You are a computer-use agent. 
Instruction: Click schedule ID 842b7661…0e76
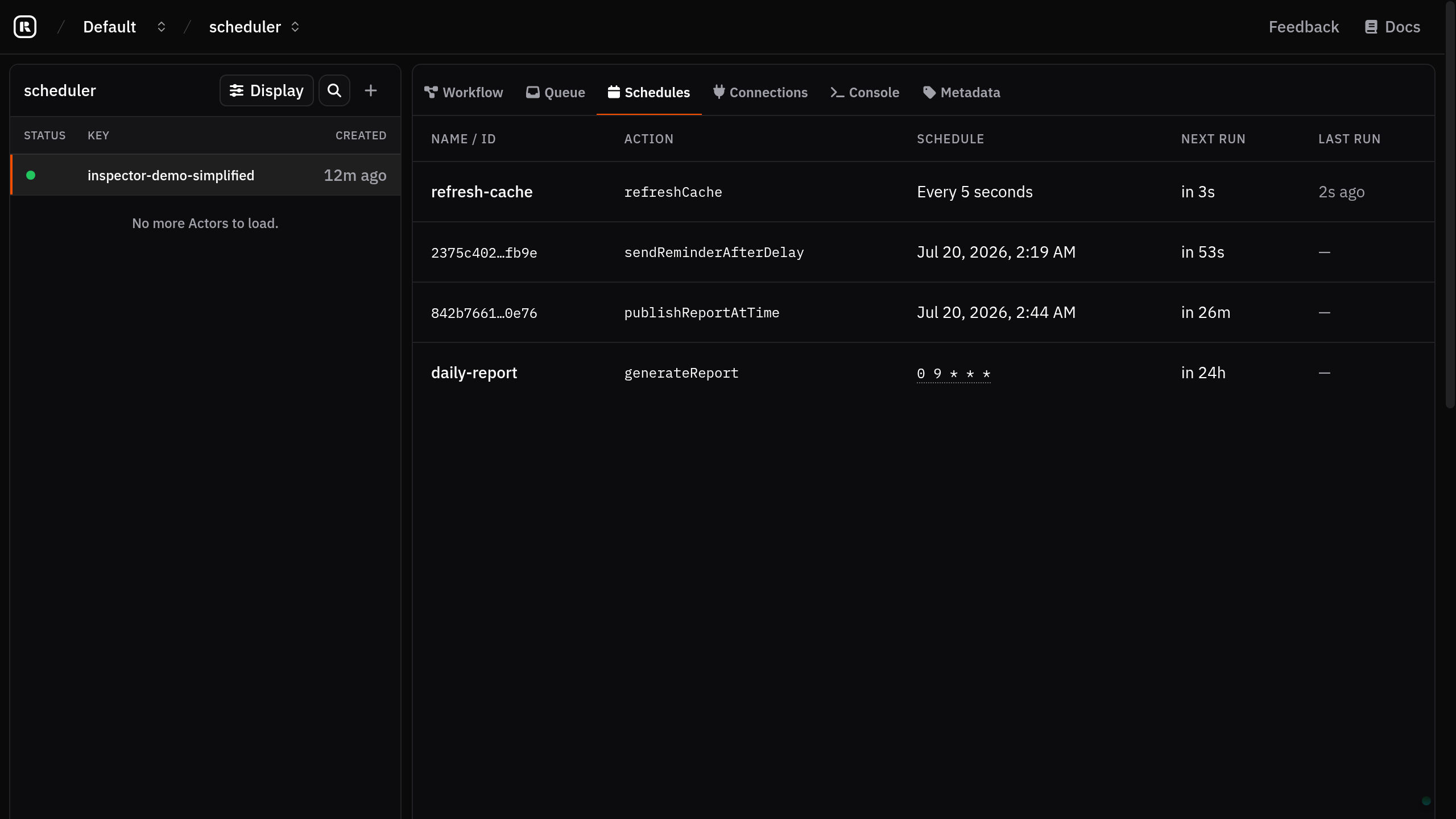(484, 313)
